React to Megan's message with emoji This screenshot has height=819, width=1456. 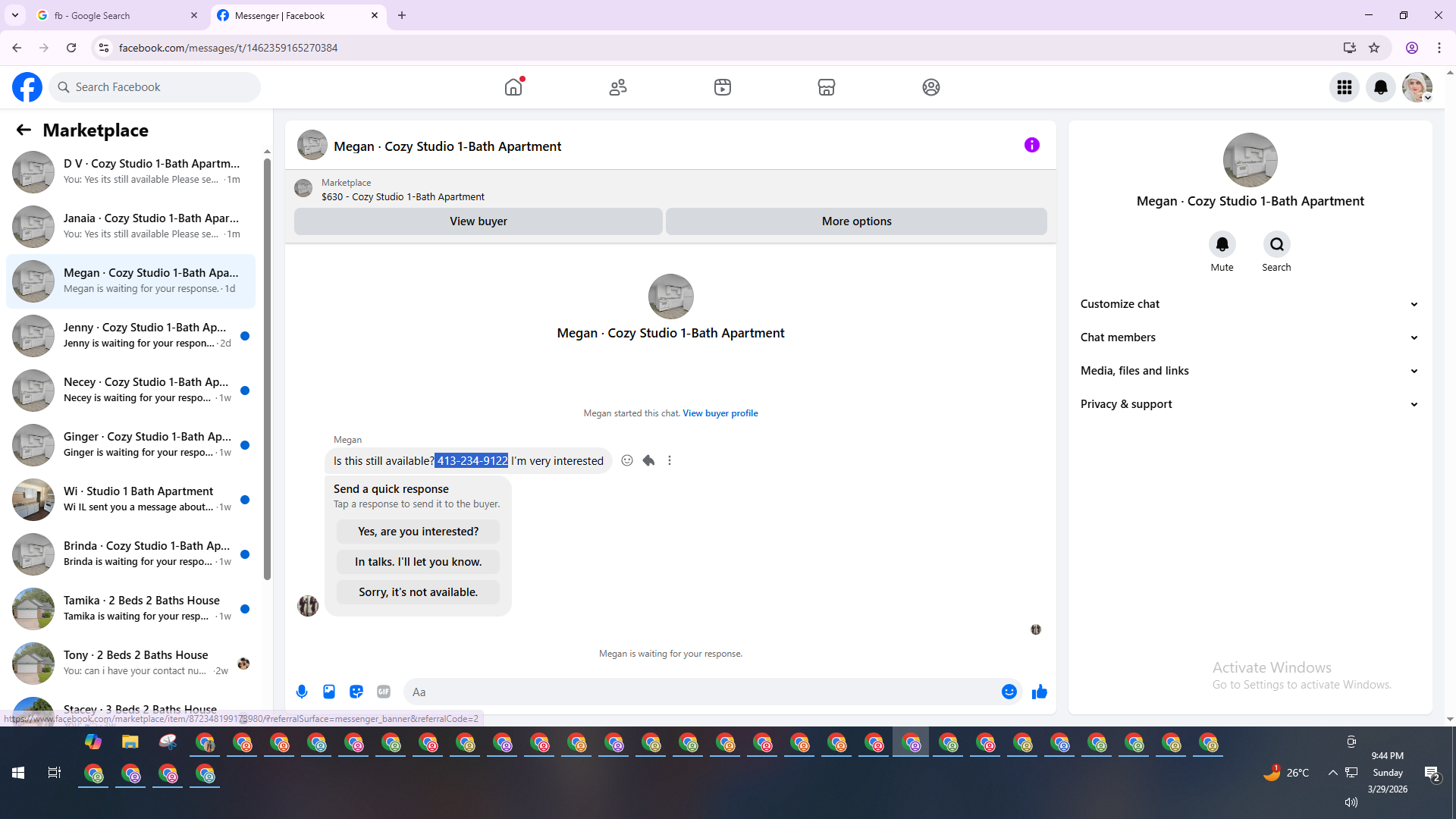pos(627,460)
